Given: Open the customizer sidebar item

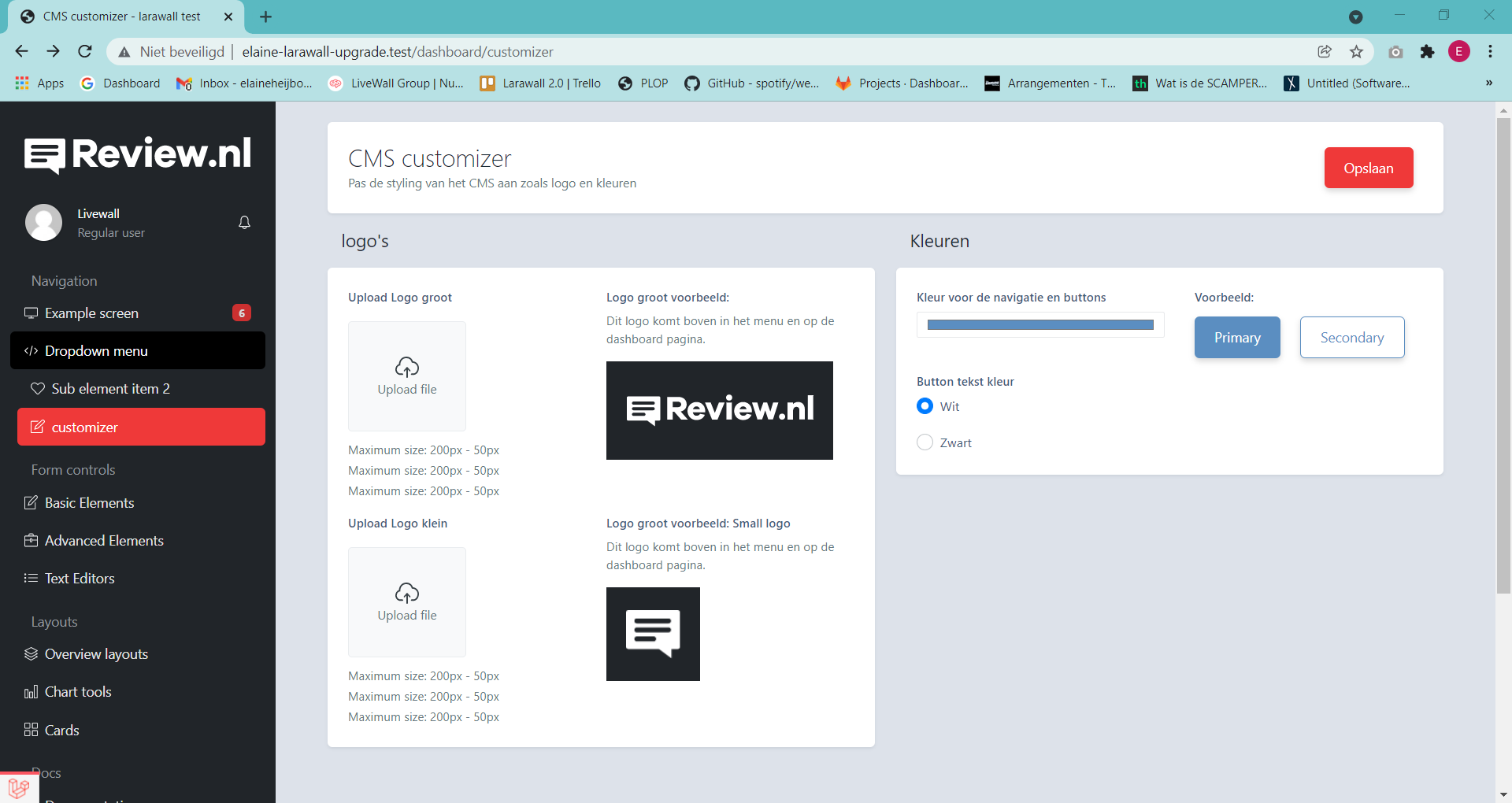Looking at the screenshot, I should (x=141, y=427).
